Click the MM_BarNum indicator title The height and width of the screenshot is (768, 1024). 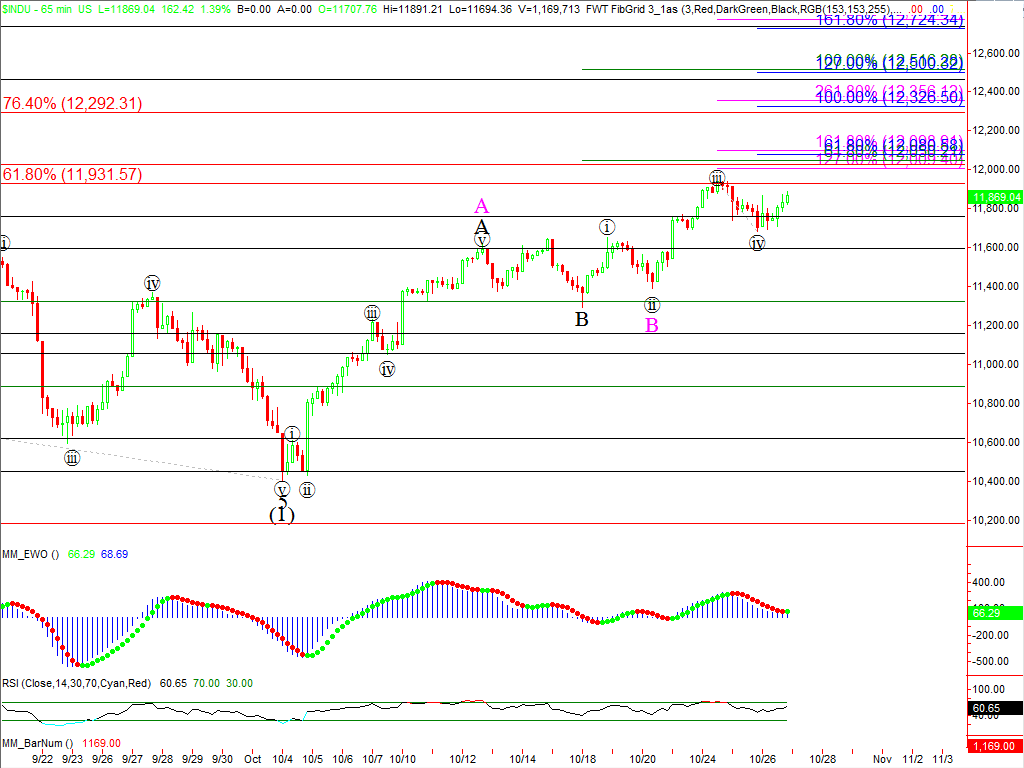coord(35,743)
